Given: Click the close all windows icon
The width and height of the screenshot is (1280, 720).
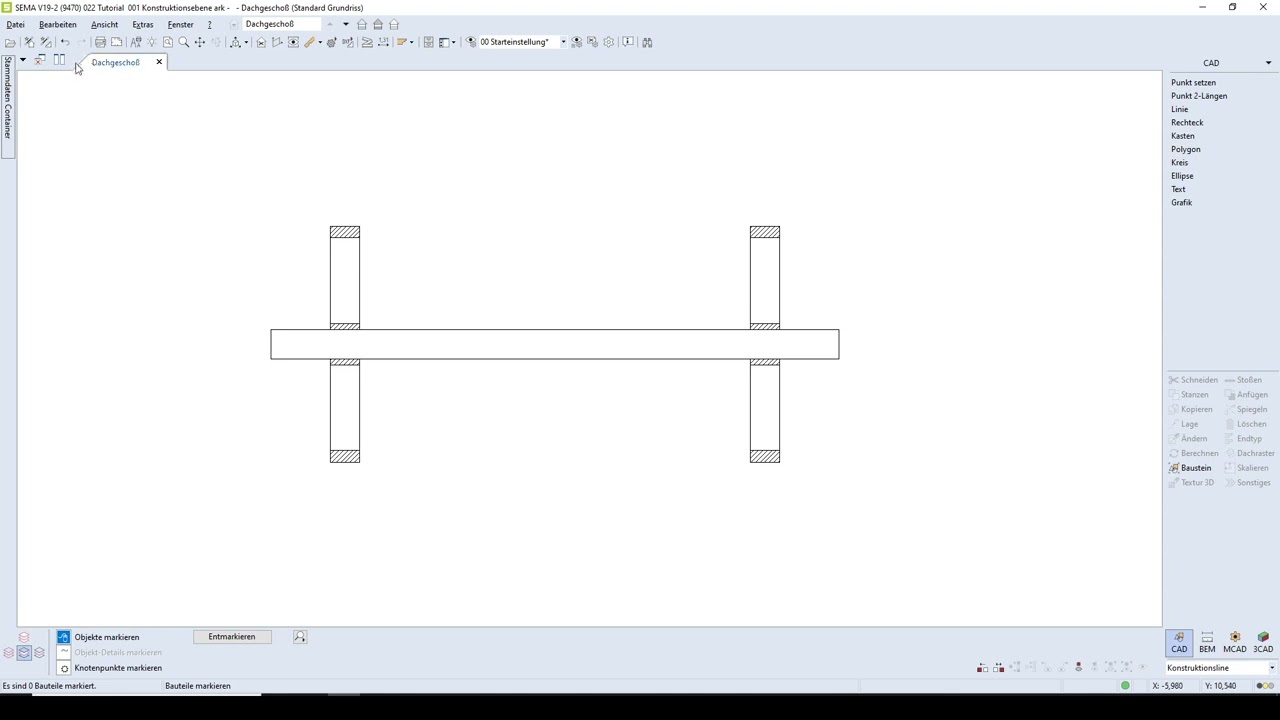Looking at the screenshot, I should (39, 61).
